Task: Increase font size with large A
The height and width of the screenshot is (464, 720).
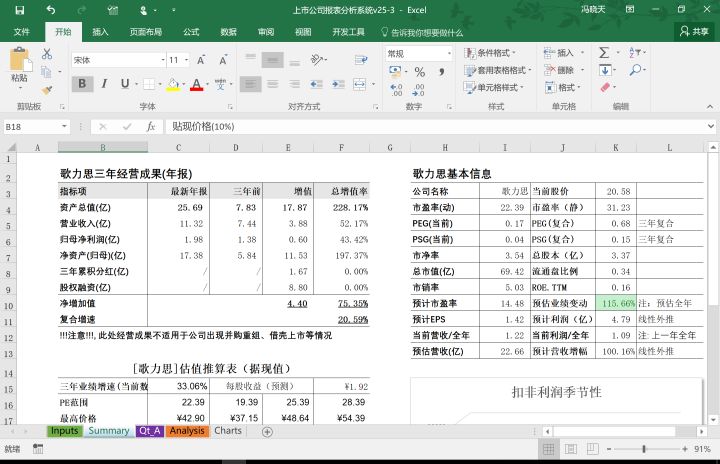Action: point(201,60)
